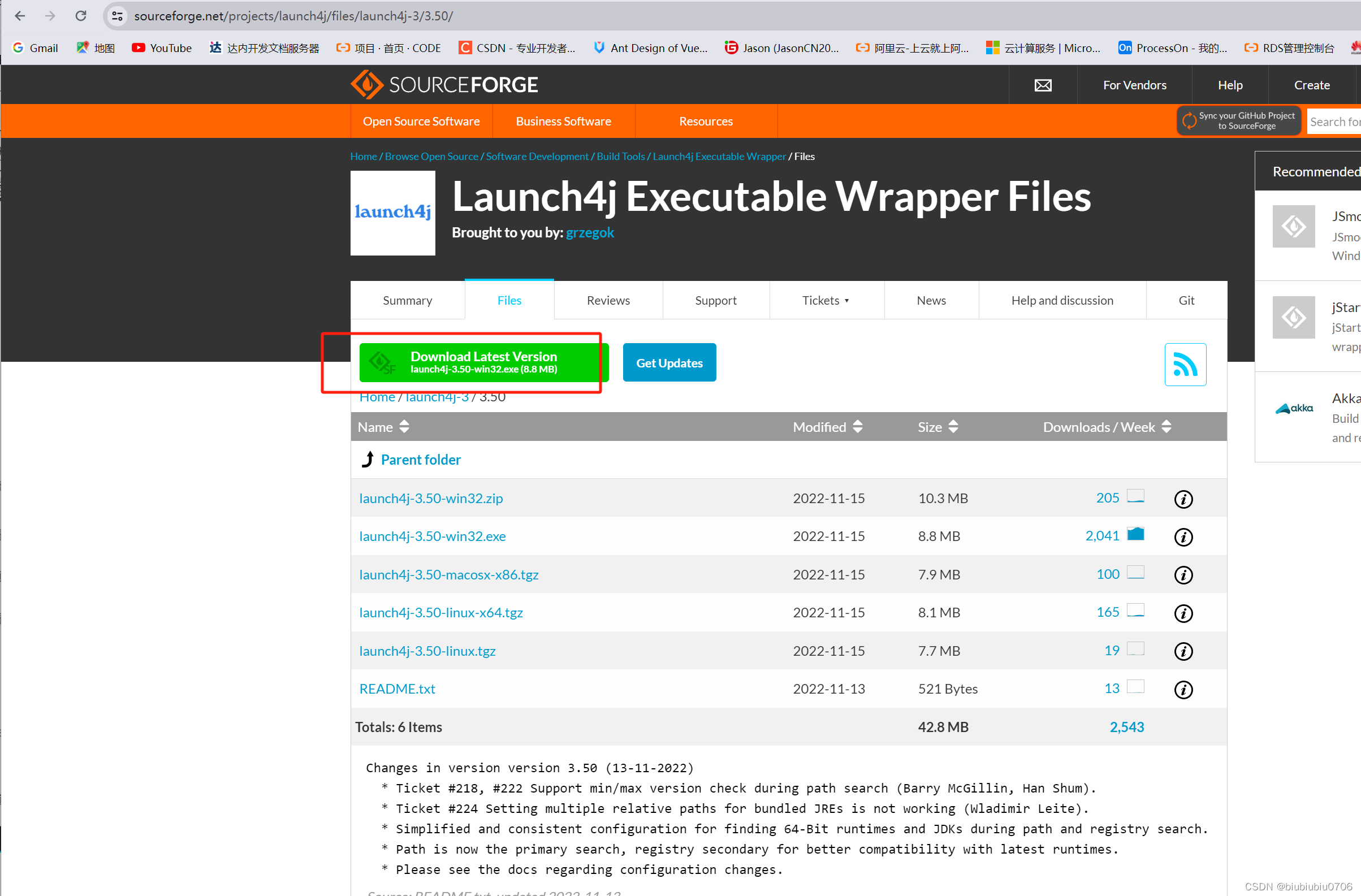Show info for launch4j-3.50-linux-x64.tgz
The width and height of the screenshot is (1361, 896).
[x=1182, y=613]
